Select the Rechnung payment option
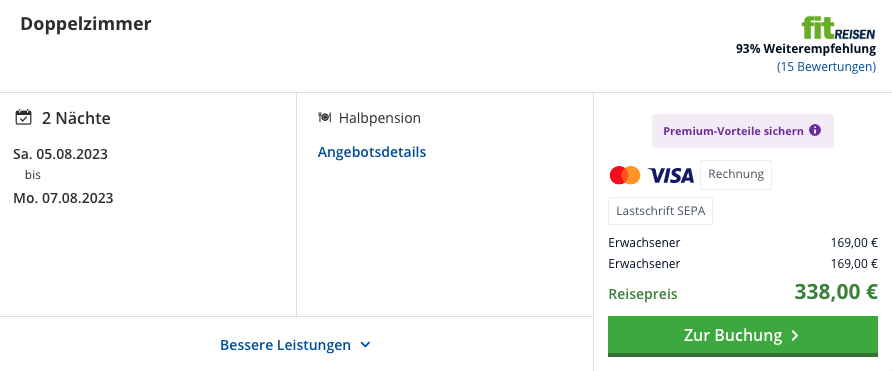Image resolution: width=892 pixels, height=371 pixels. click(736, 175)
